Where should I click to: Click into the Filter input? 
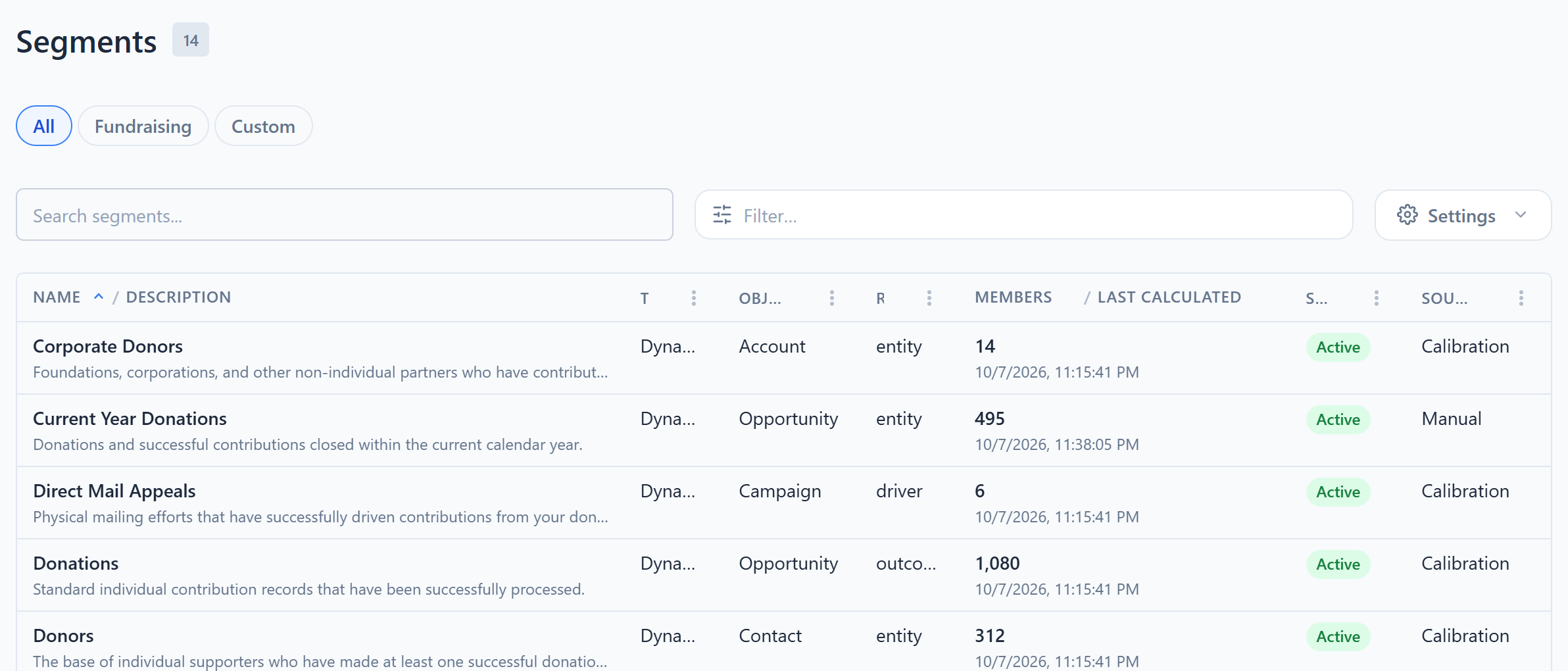point(1024,215)
